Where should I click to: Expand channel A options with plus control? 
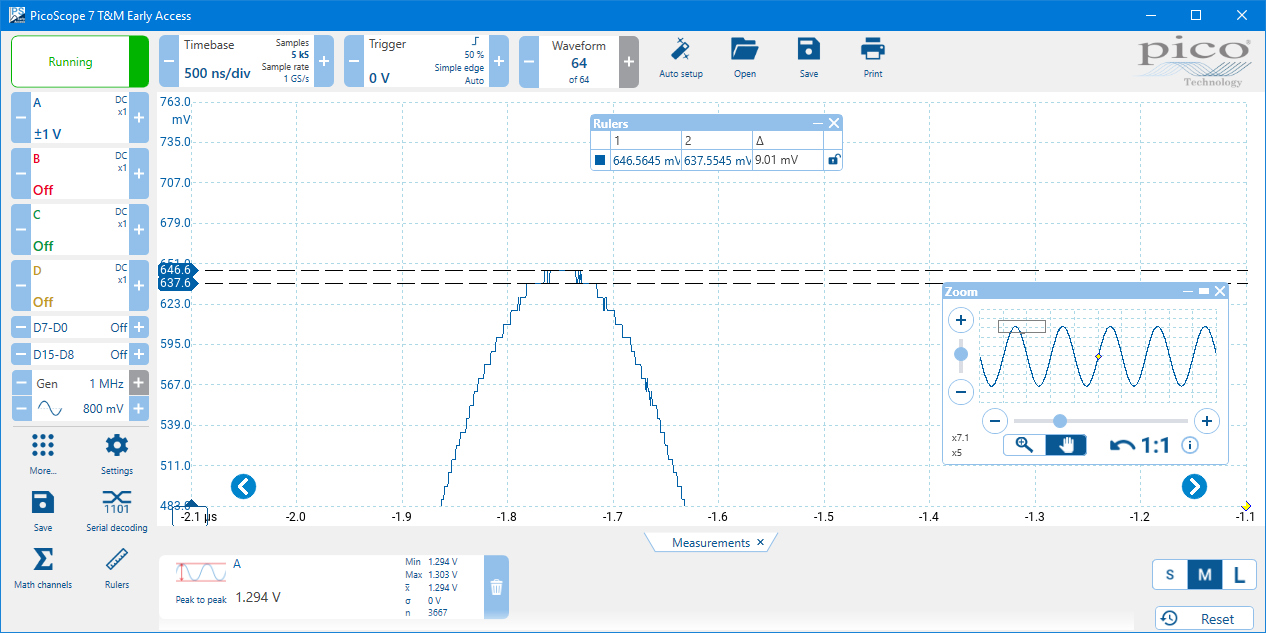click(138, 117)
